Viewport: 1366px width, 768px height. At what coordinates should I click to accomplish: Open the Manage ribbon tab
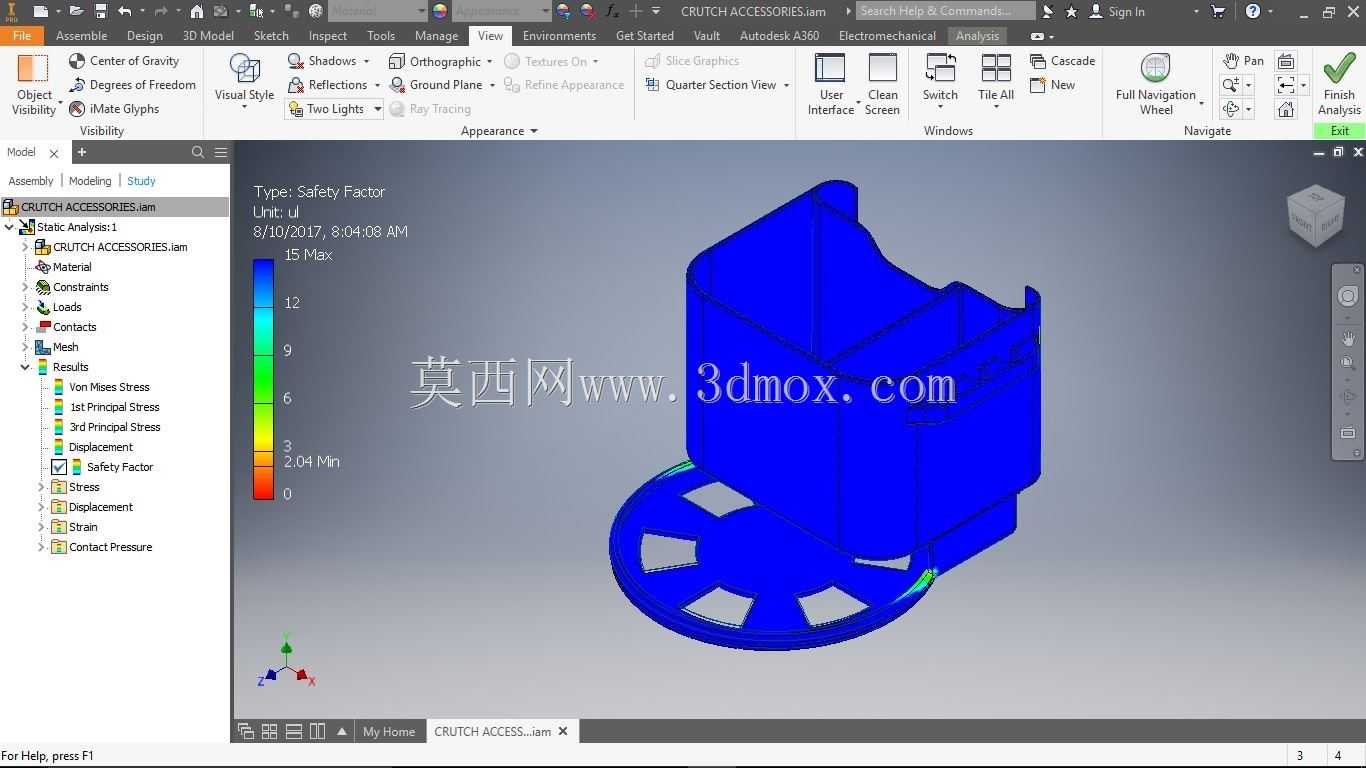pos(436,35)
